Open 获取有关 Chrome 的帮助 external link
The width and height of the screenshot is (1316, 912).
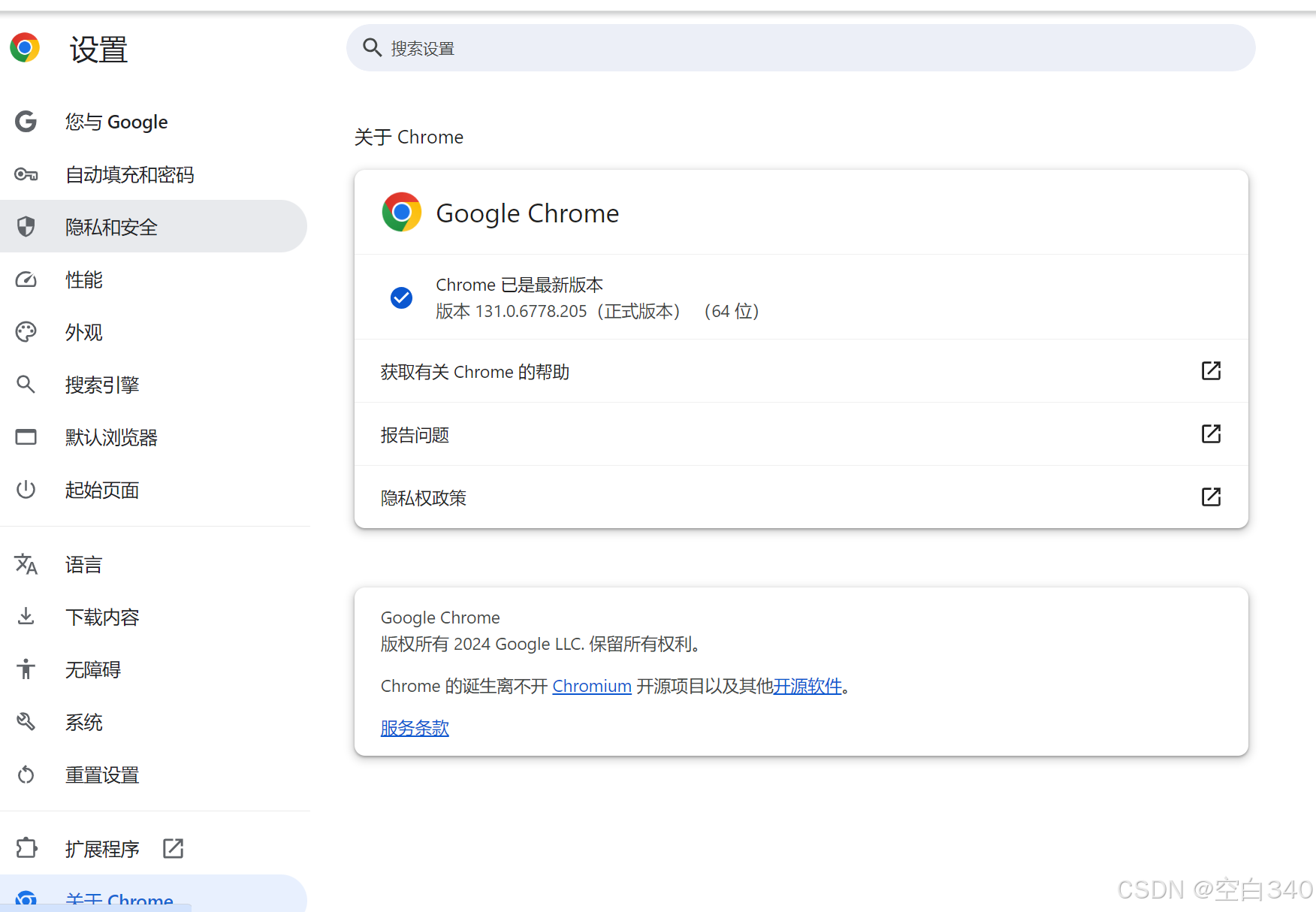pos(1211,371)
